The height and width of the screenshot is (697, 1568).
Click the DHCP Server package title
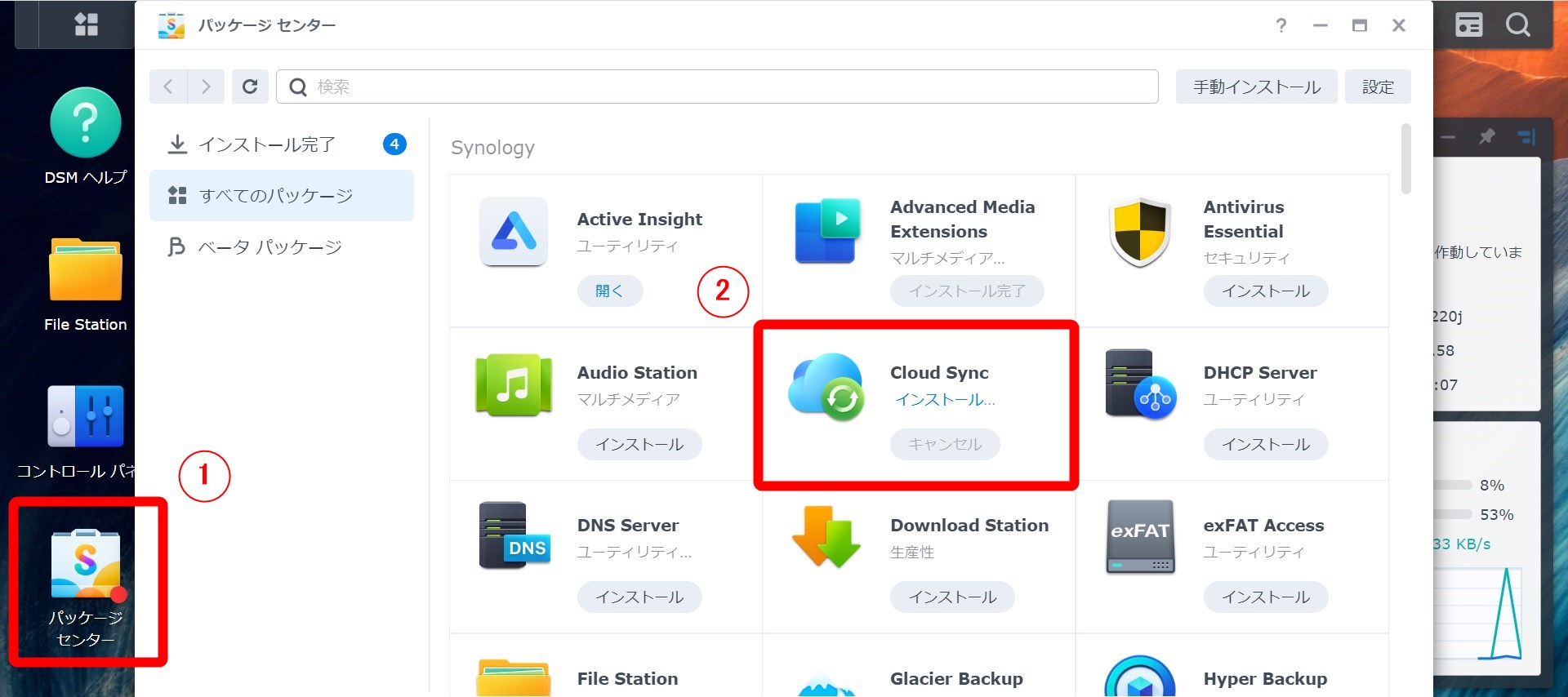[1260, 372]
